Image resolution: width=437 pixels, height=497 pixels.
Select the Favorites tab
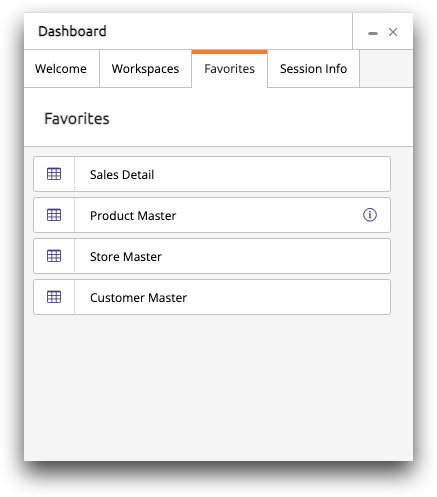tap(229, 69)
